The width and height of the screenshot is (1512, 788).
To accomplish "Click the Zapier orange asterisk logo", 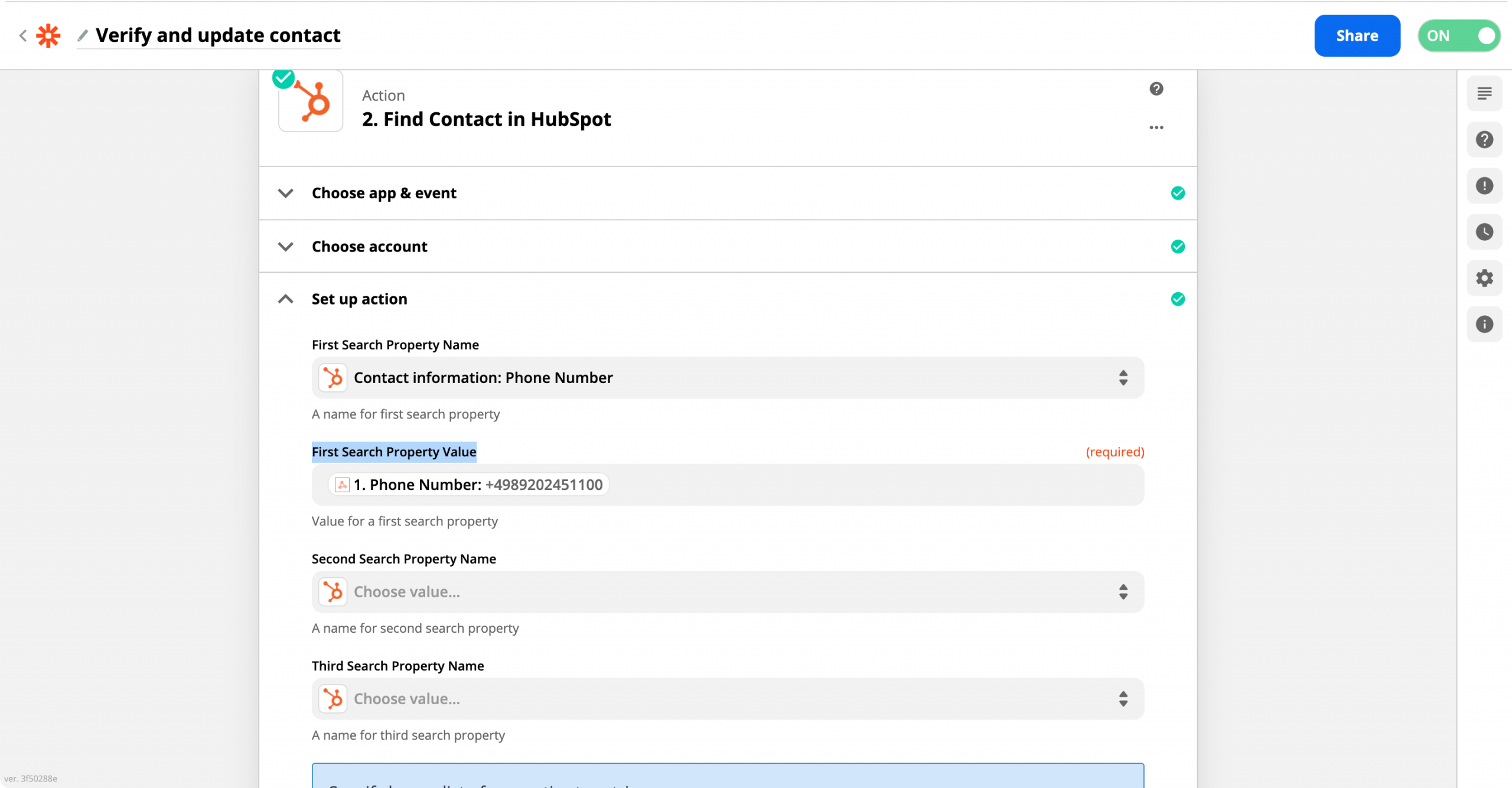I will pyautogui.click(x=48, y=35).
